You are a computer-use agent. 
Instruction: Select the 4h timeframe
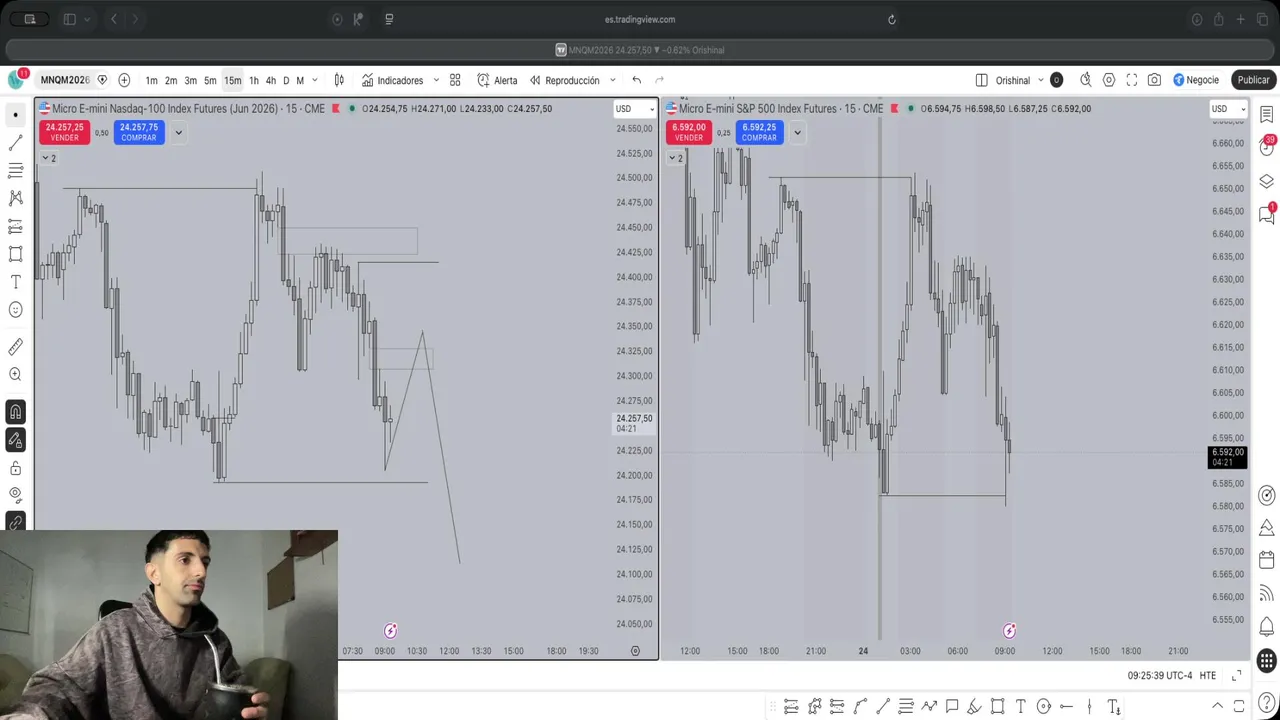[270, 80]
